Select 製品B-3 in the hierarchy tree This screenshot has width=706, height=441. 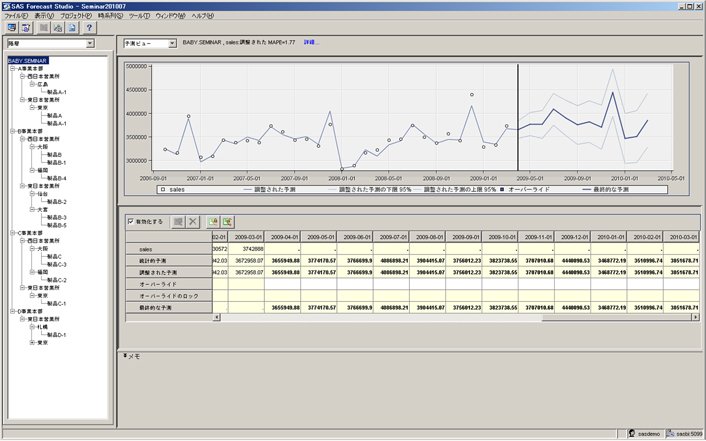click(57, 217)
